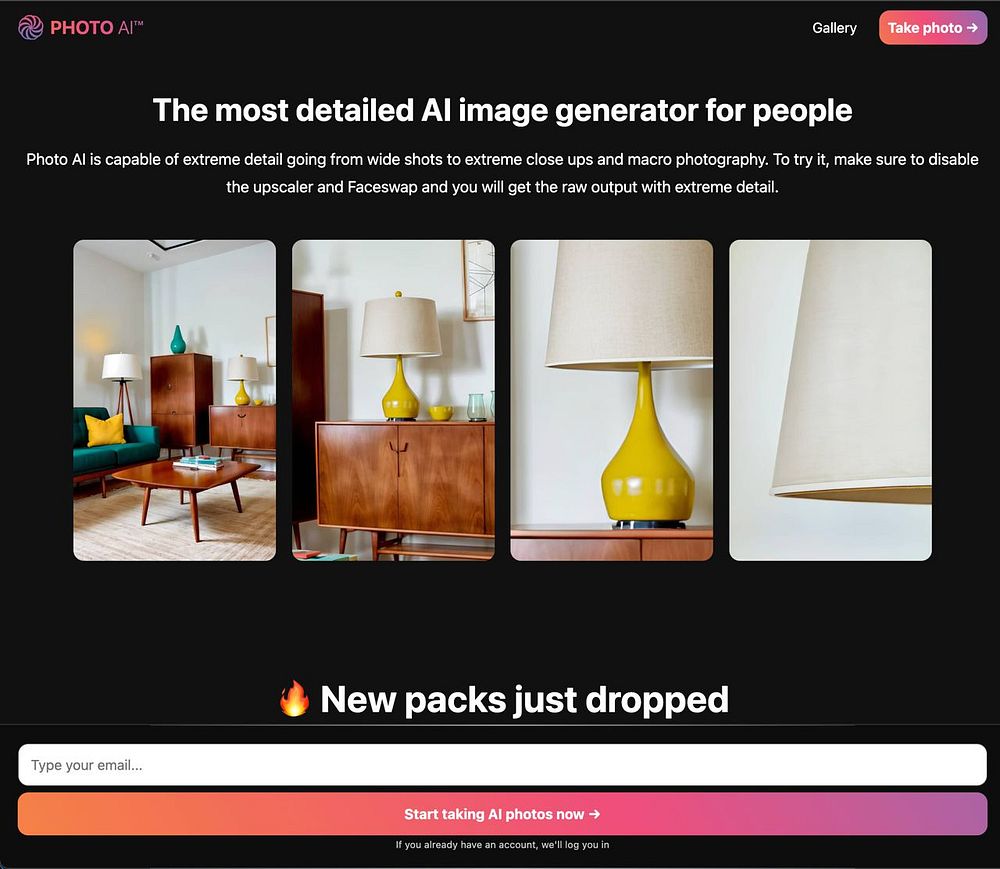Click the arrow on Start taking AI photos

click(x=594, y=814)
